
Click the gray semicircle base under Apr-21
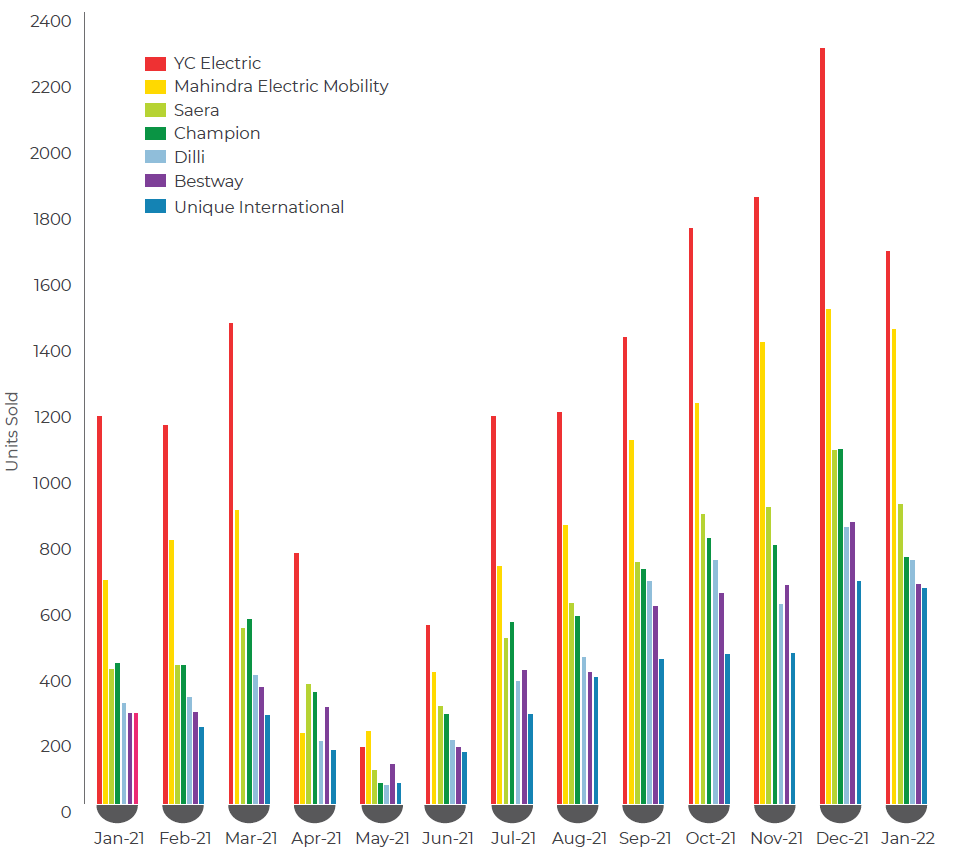(314, 814)
